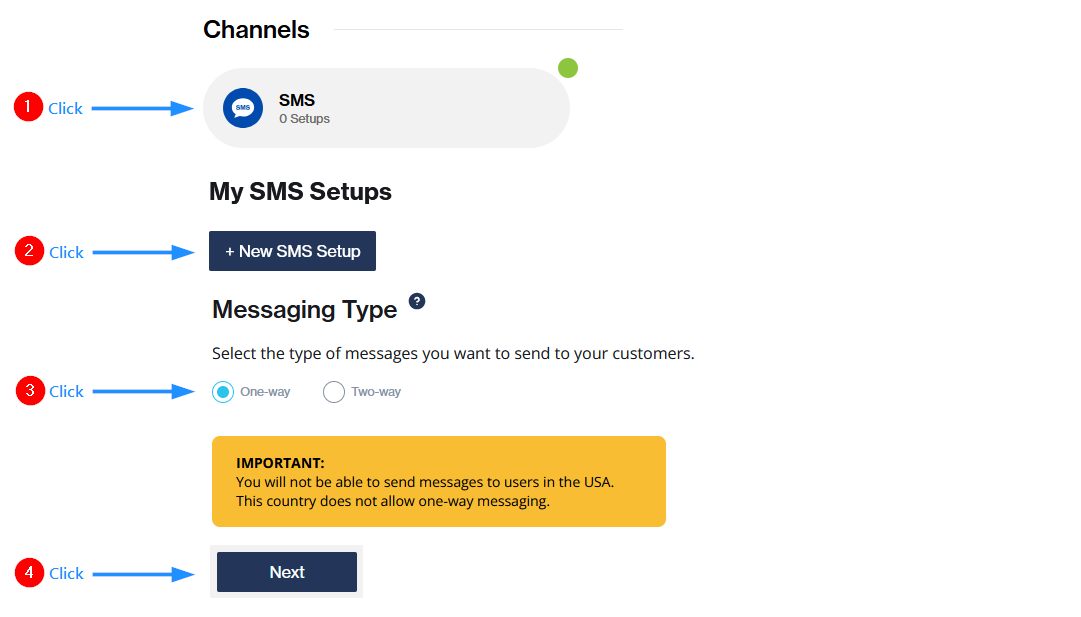Click the red step 2 circle
Image resolution: width=1081 pixels, height=617 pixels.
pyautogui.click(x=29, y=251)
